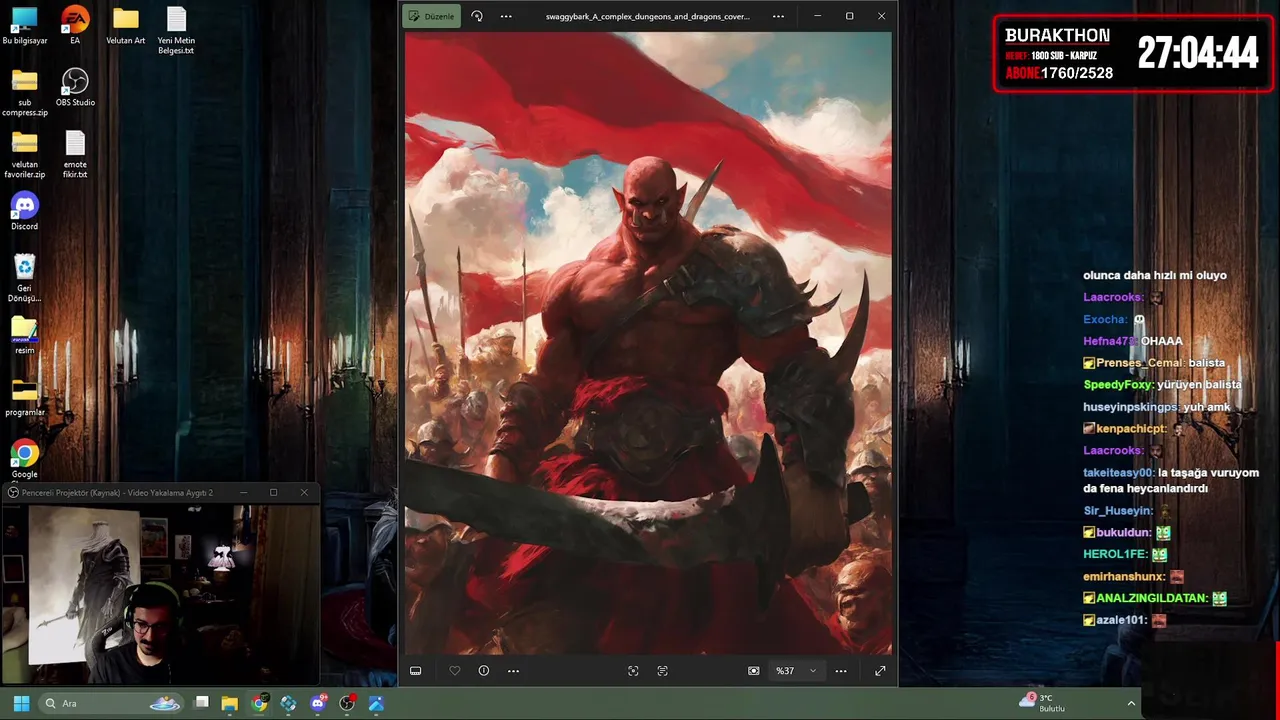
Task: Expand the system tray hidden icons chevron
Action: [1131, 703]
